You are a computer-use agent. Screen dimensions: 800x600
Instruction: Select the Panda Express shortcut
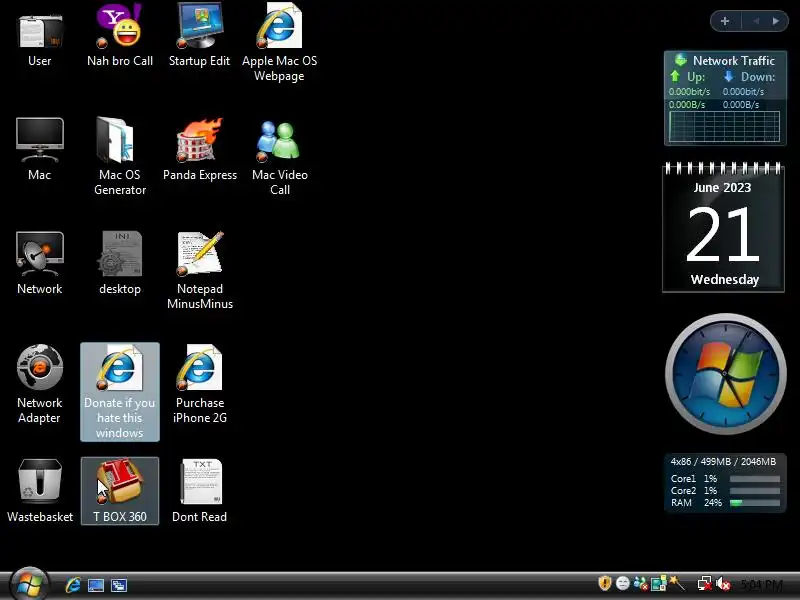(199, 149)
